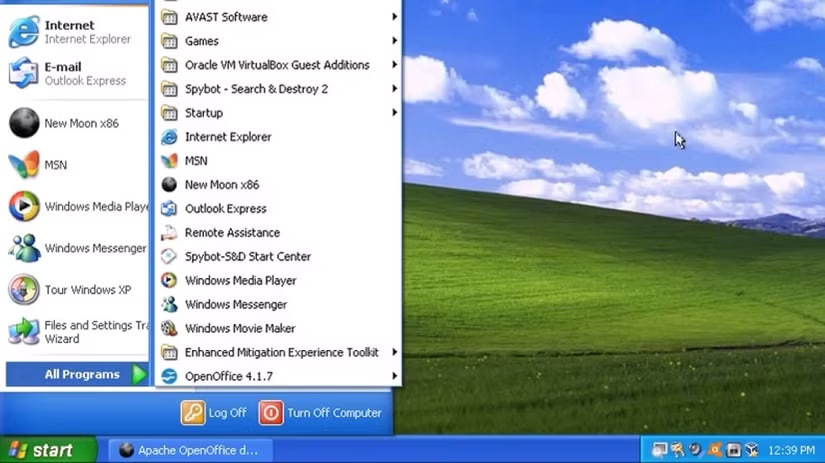
Task: Click the Log Off key icon
Action: 193,412
